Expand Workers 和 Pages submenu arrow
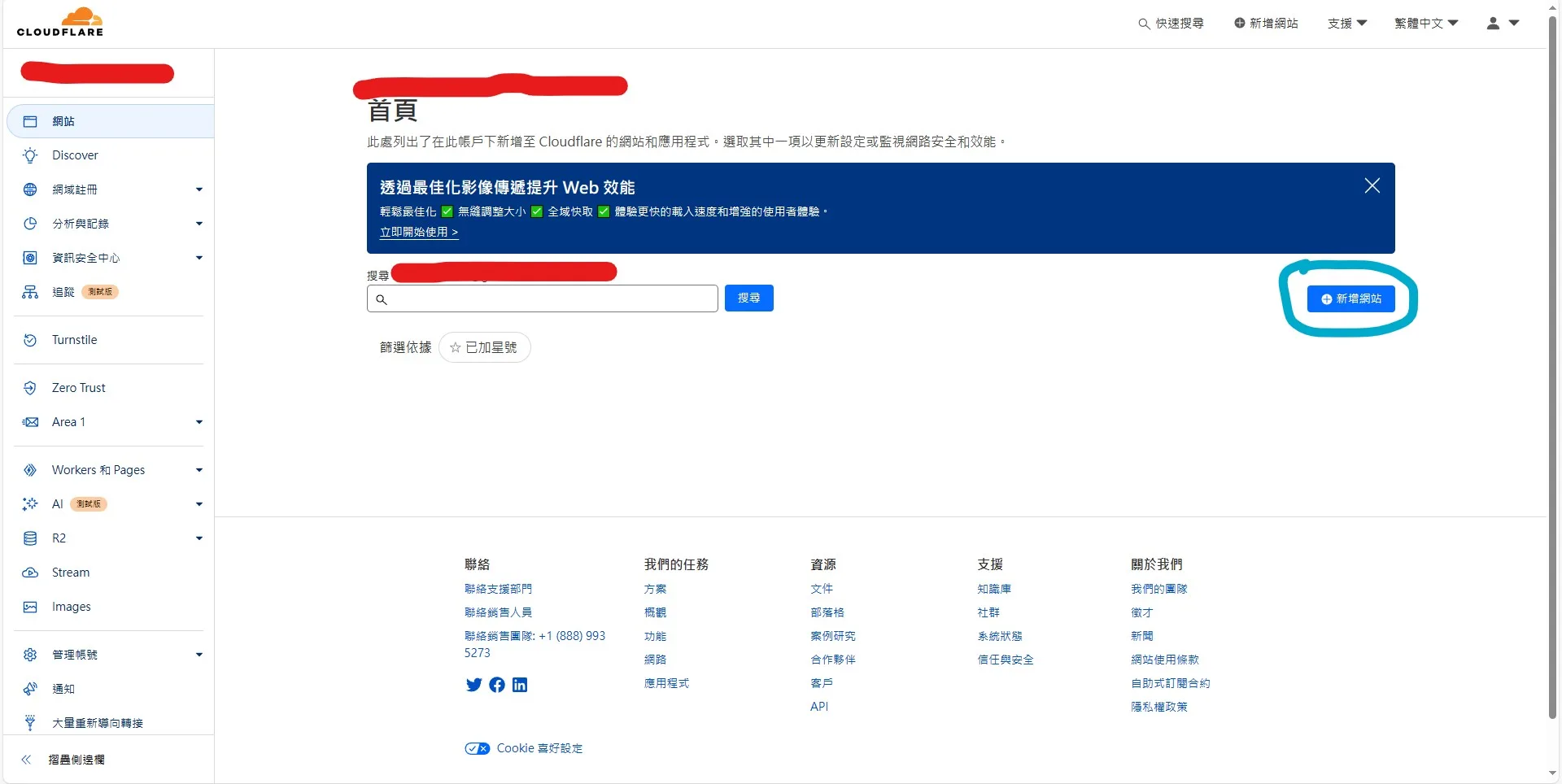Image resolution: width=1562 pixels, height=784 pixels. pos(199,470)
